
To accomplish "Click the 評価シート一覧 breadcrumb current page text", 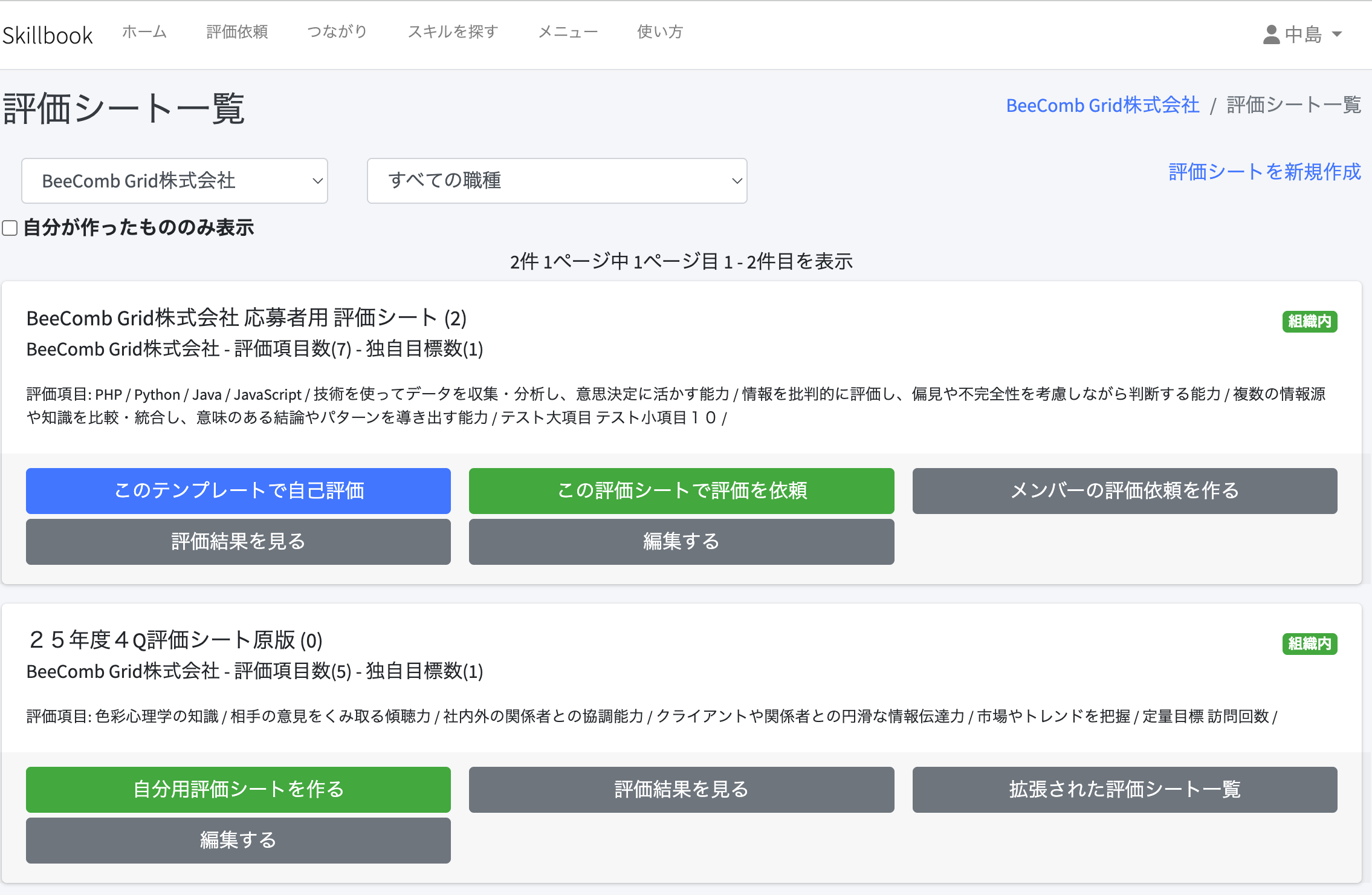I will point(1294,105).
